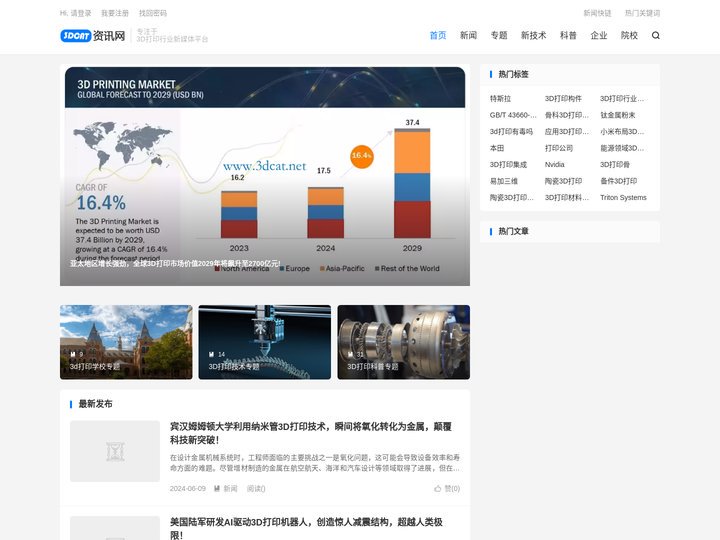720x540 pixels.
Task: Open the 3D Printing Market banner slide
Action: point(265,175)
